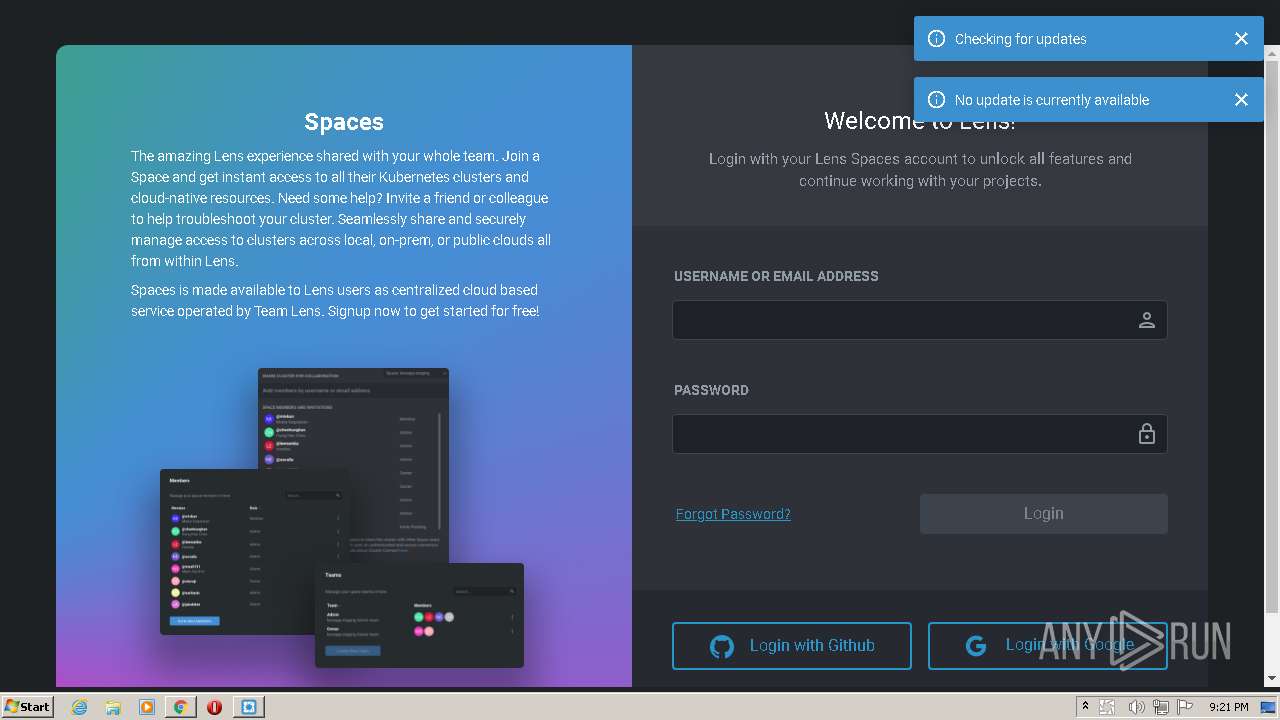Image resolution: width=1280 pixels, height=720 pixels.
Task: Open Google Chrome from taskbar
Action: 180,707
